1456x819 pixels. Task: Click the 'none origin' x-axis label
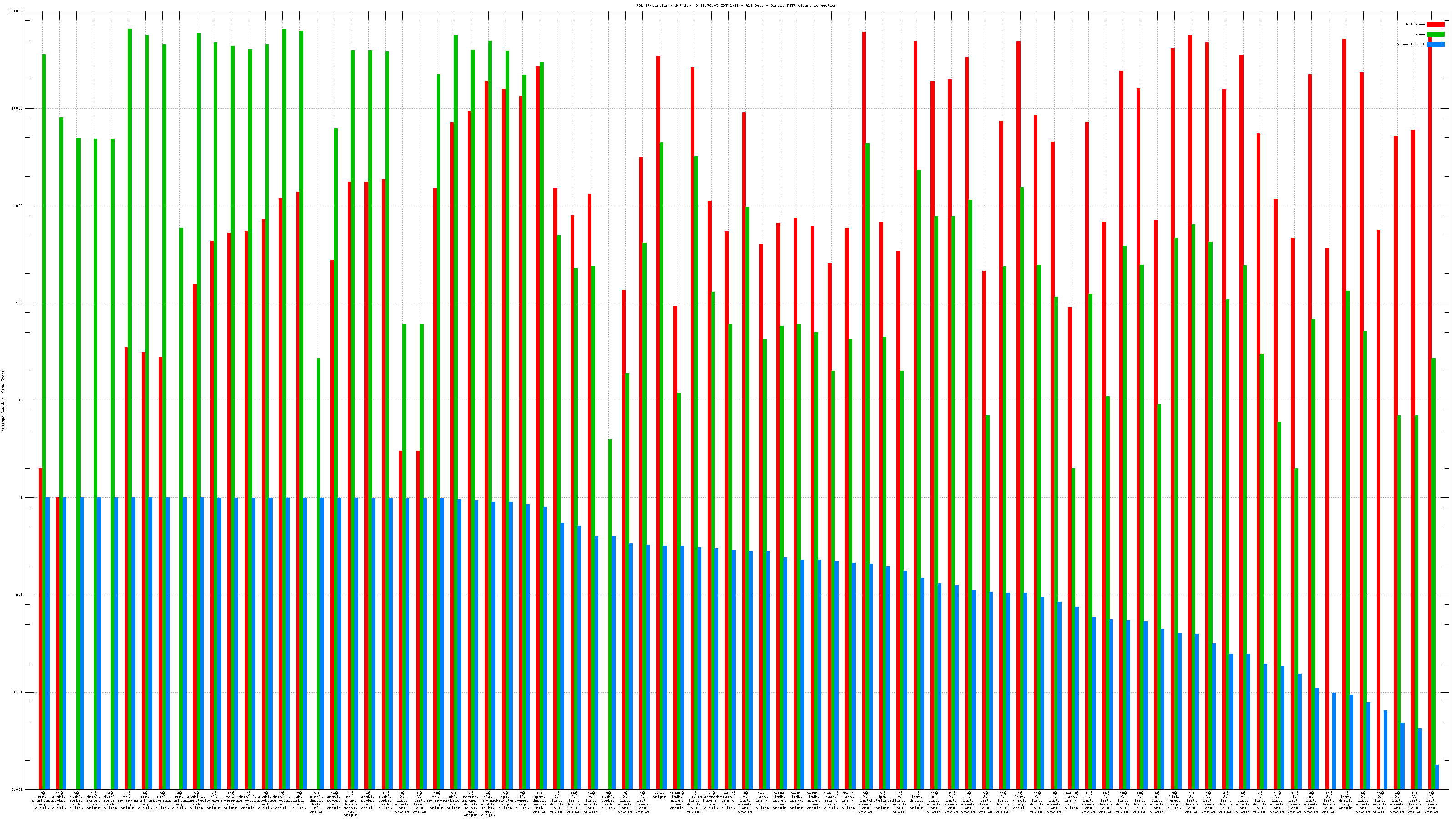point(659,795)
